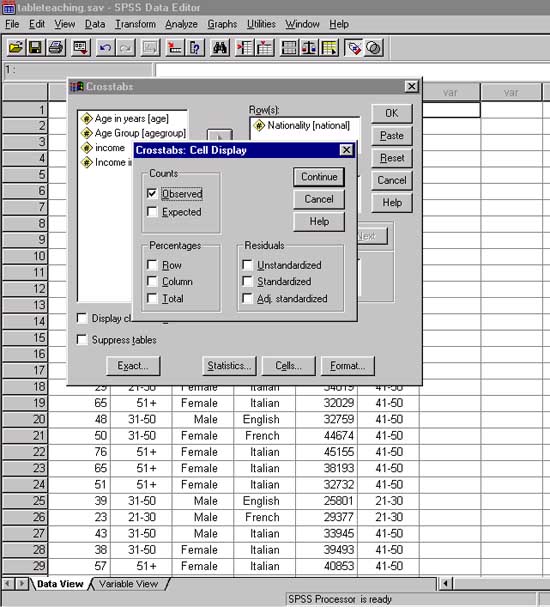Click the Print toolbar icon
The image size is (550, 607).
coord(56,48)
